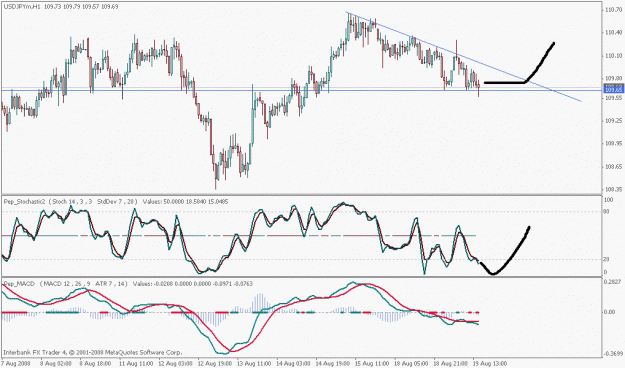Click the 14 Aug 19:00 time label
The height and width of the screenshot is (368, 625).
(332, 364)
